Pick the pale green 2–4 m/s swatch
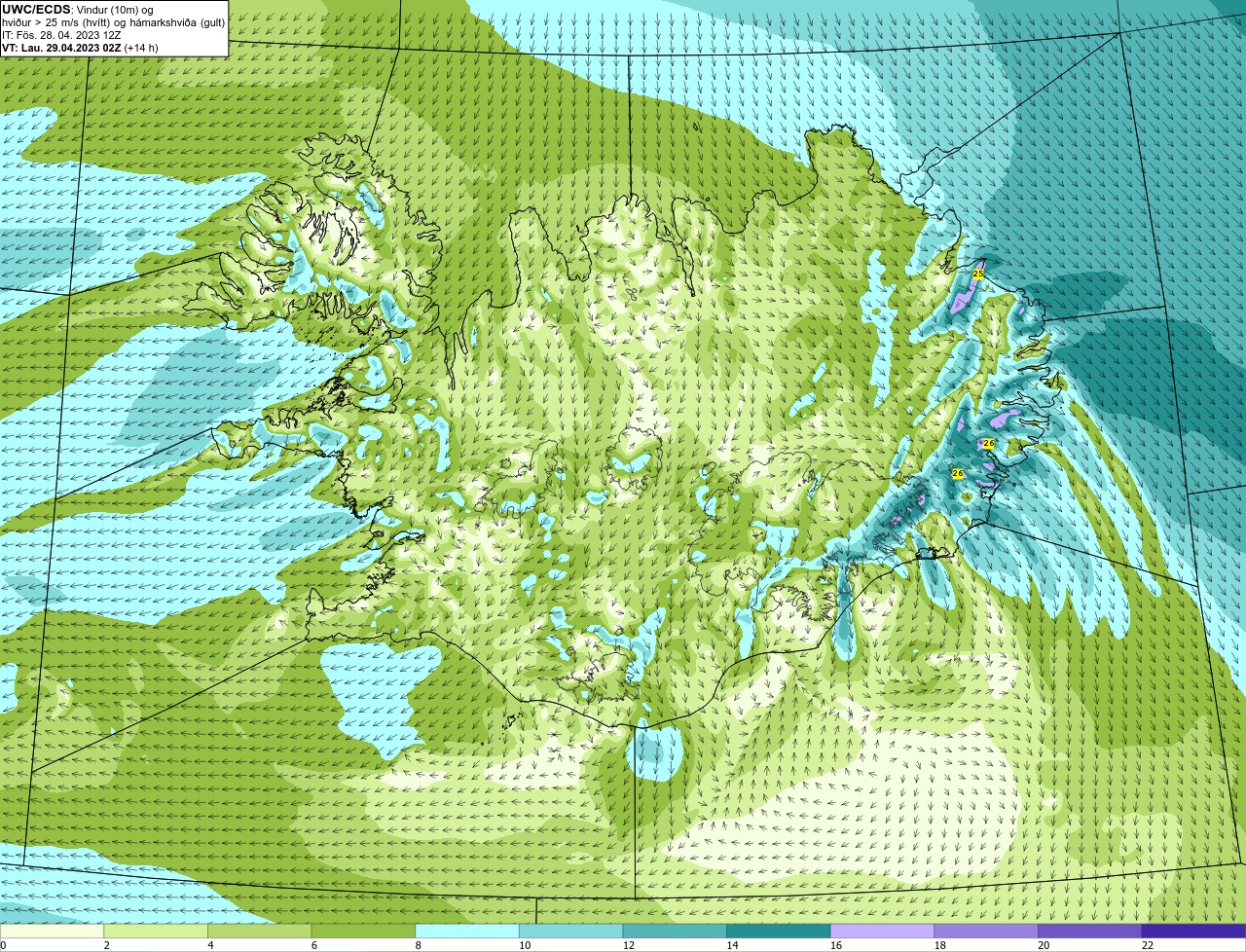The height and width of the screenshot is (952, 1246). [x=156, y=932]
